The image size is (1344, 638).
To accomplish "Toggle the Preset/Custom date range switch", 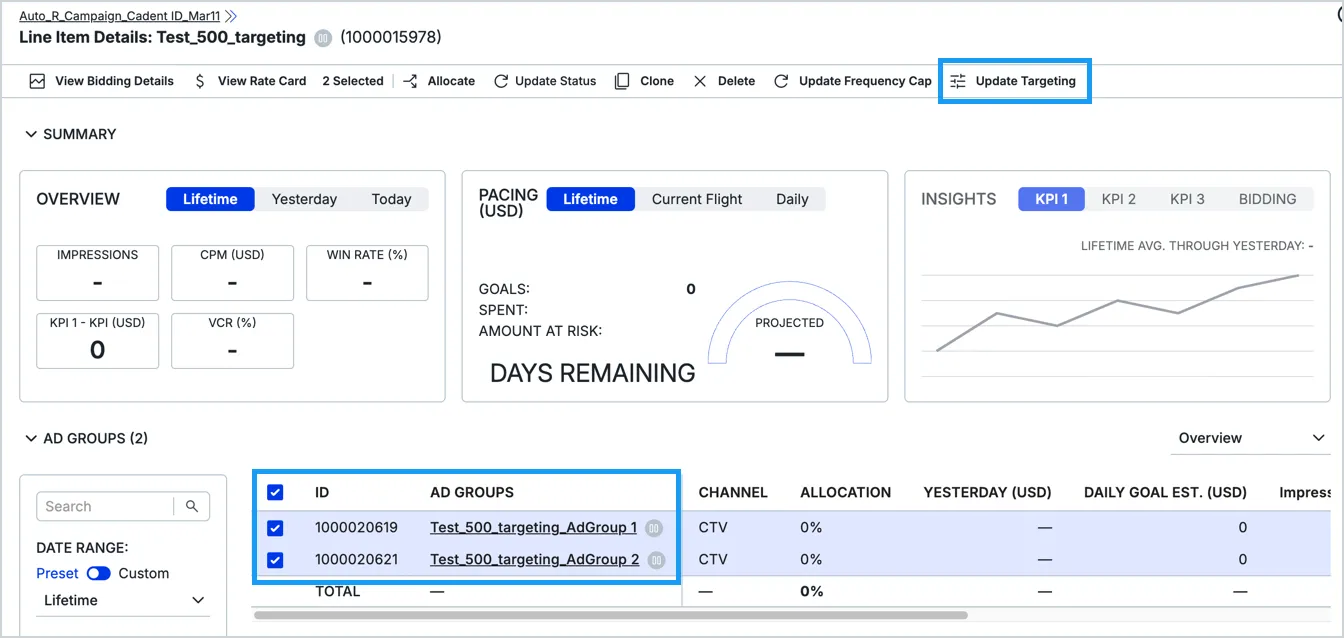I will [98, 573].
